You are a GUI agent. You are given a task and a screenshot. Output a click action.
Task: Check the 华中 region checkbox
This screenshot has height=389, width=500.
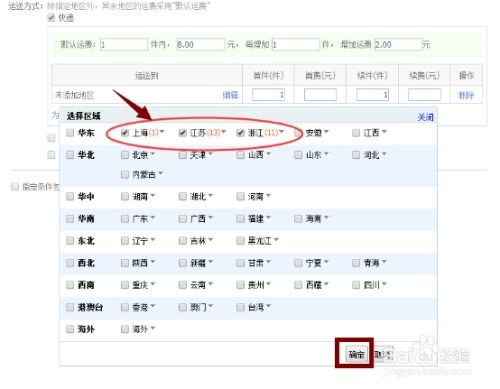70,197
